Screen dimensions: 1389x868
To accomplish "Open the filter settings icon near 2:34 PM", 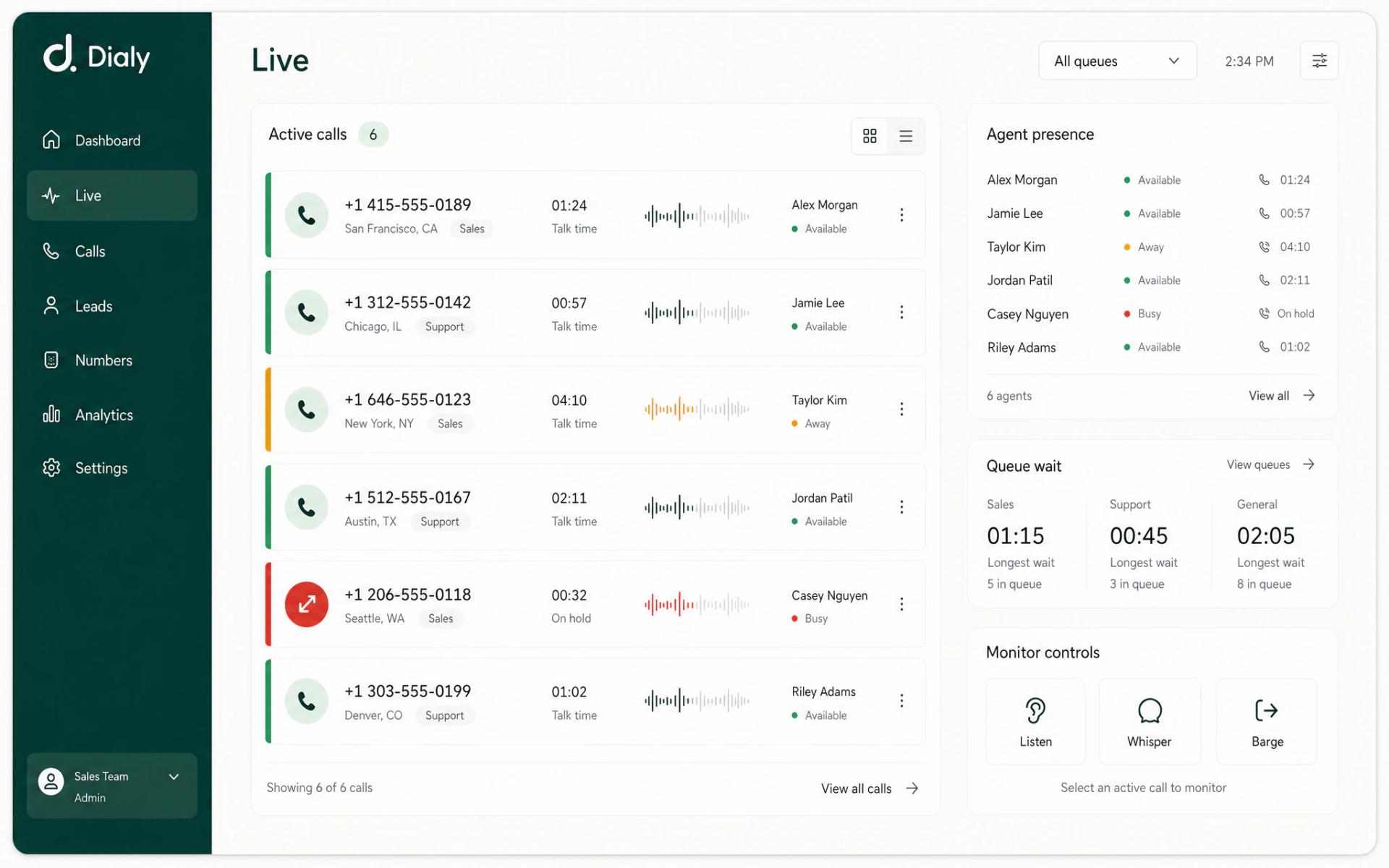I will coord(1319,61).
